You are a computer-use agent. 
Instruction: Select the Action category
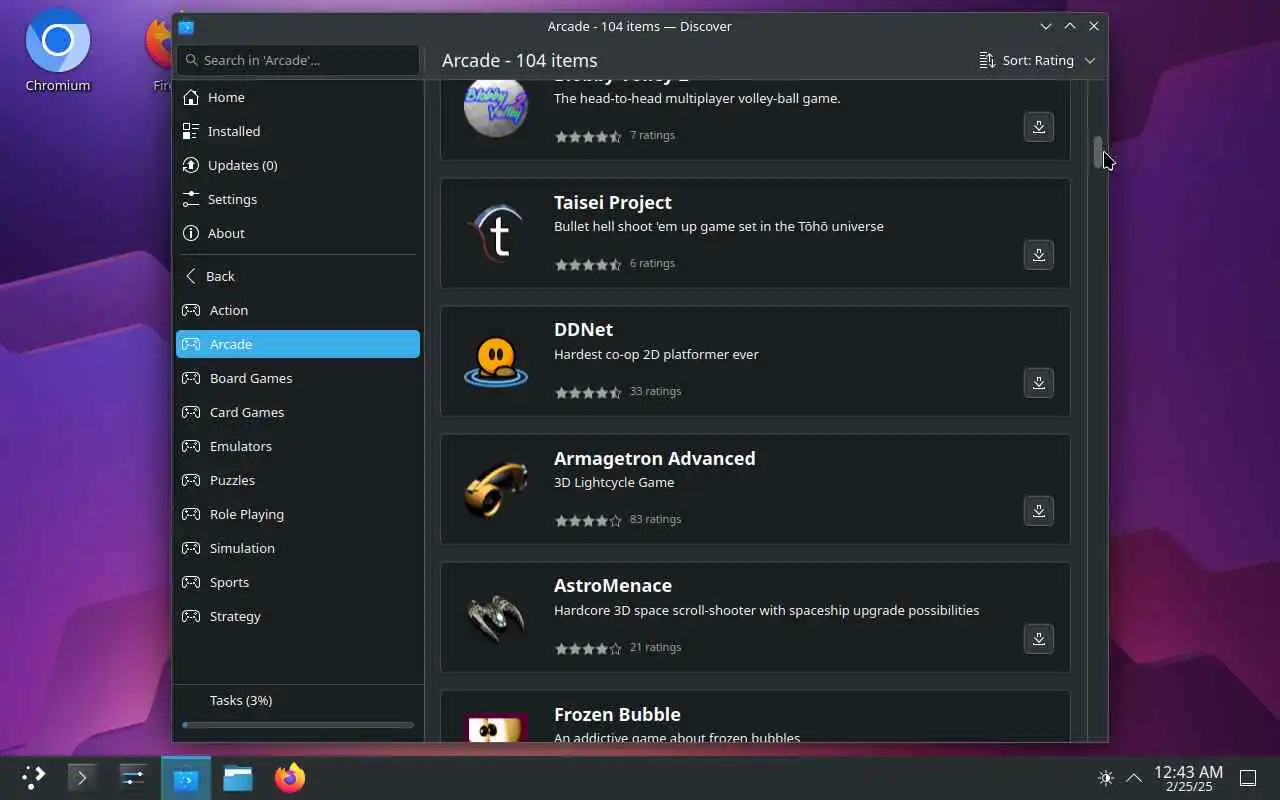pyautogui.click(x=298, y=310)
